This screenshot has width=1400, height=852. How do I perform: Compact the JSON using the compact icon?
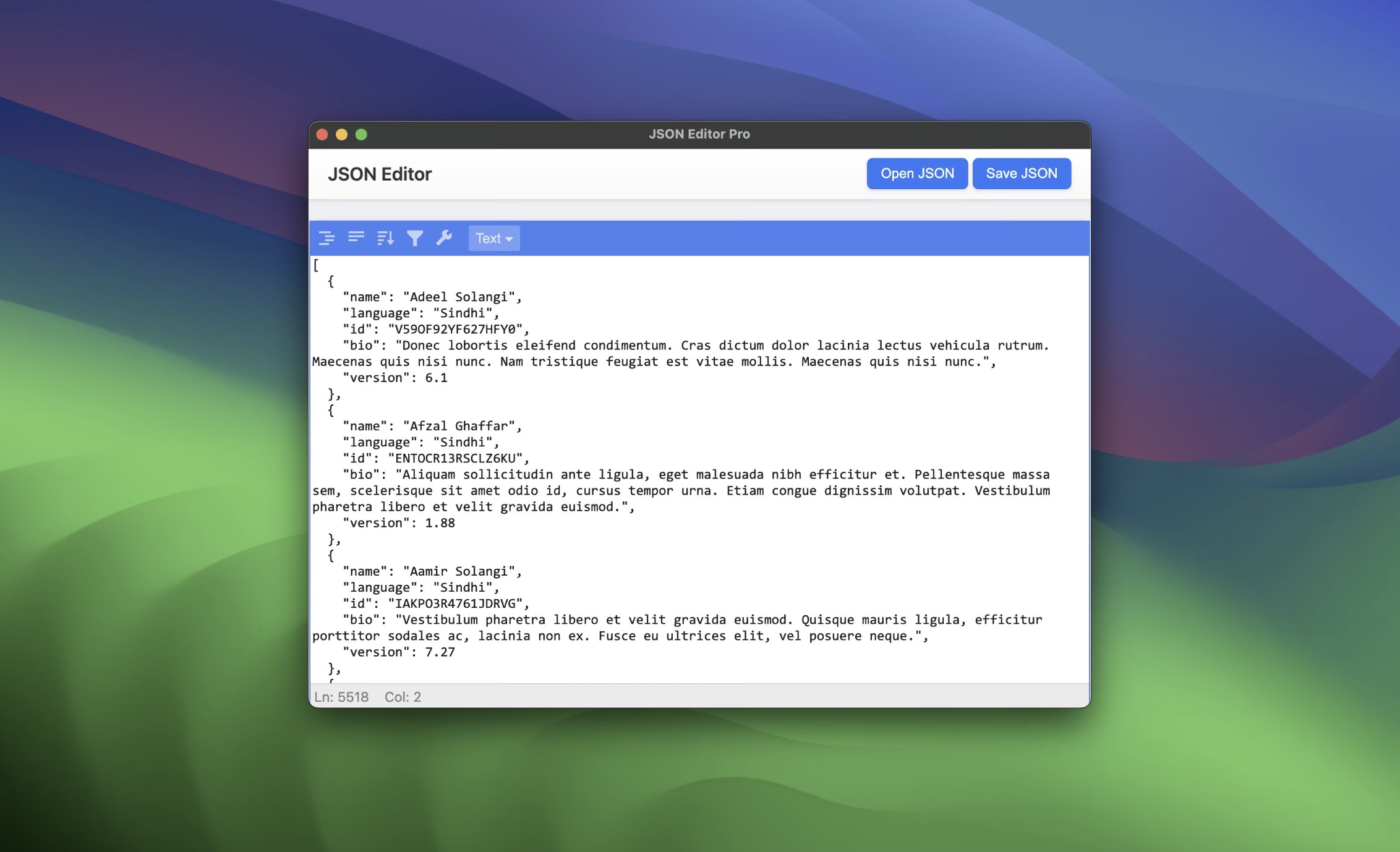click(x=356, y=238)
